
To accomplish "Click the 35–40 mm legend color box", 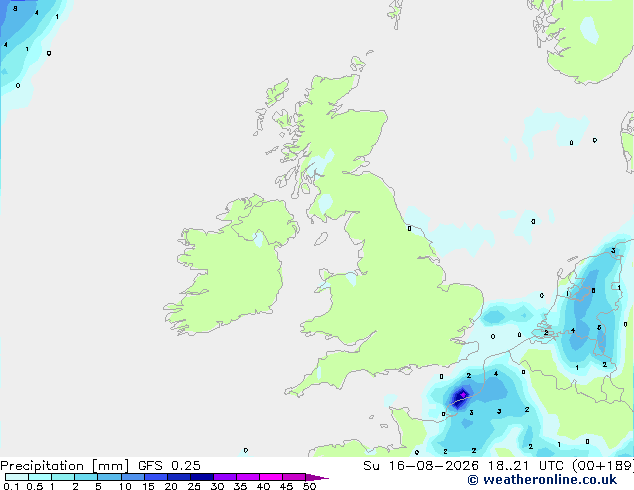I will [248, 477].
